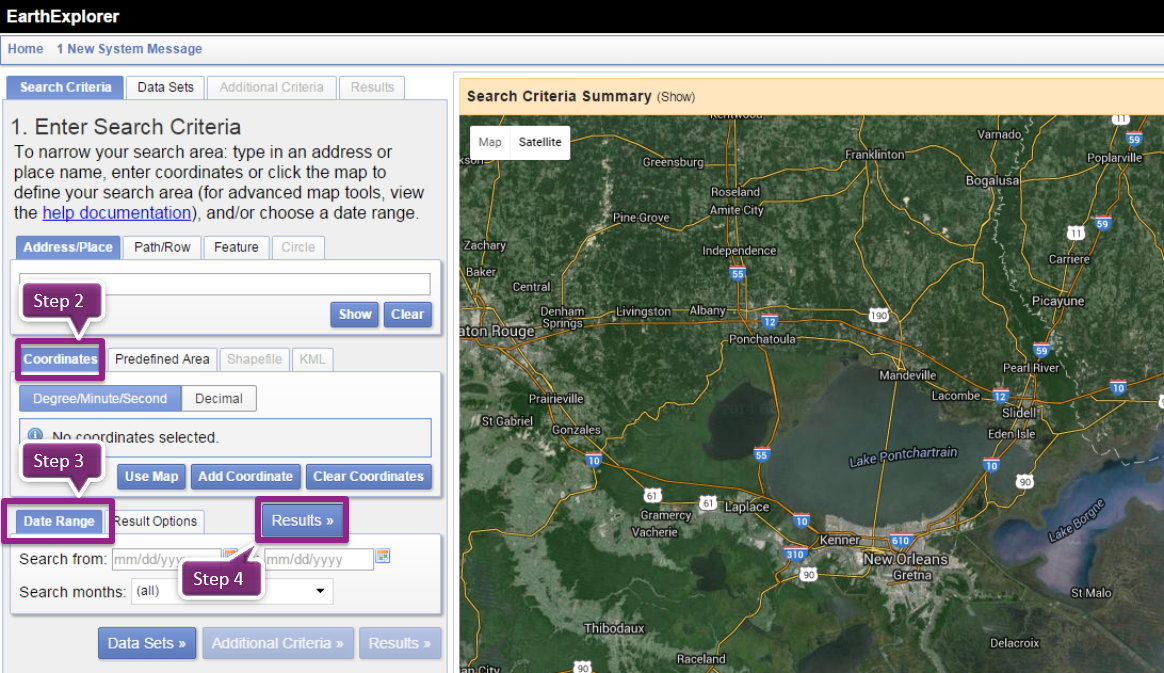Viewport: 1164px width, 673px height.
Task: Click New Orleans label on the map
Action: (x=906, y=559)
